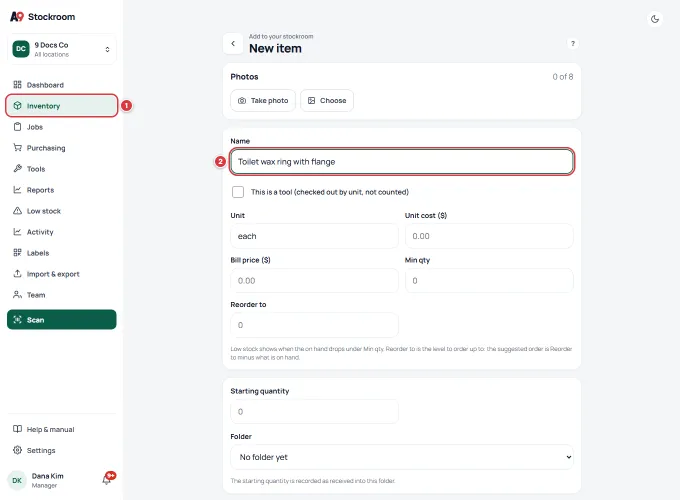Open the Jobs page
680x500 pixels.
click(62, 127)
